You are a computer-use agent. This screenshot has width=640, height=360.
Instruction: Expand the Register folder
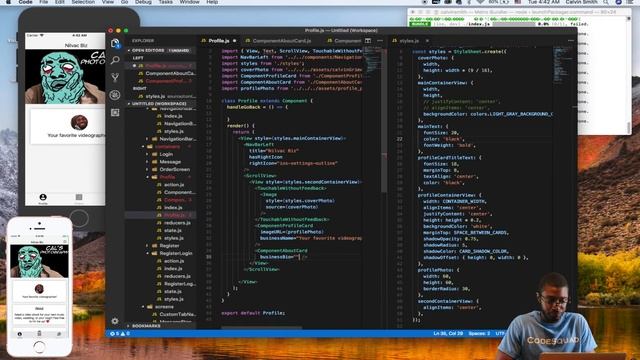coord(169,246)
